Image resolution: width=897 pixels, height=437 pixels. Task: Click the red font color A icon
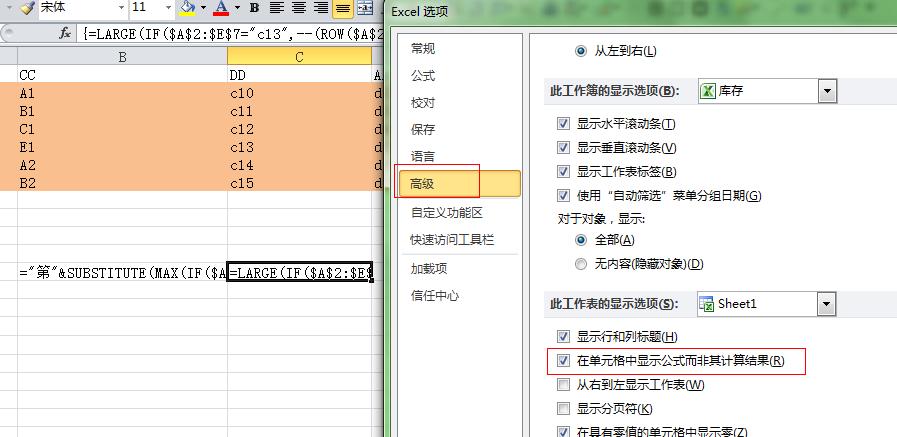221,7
